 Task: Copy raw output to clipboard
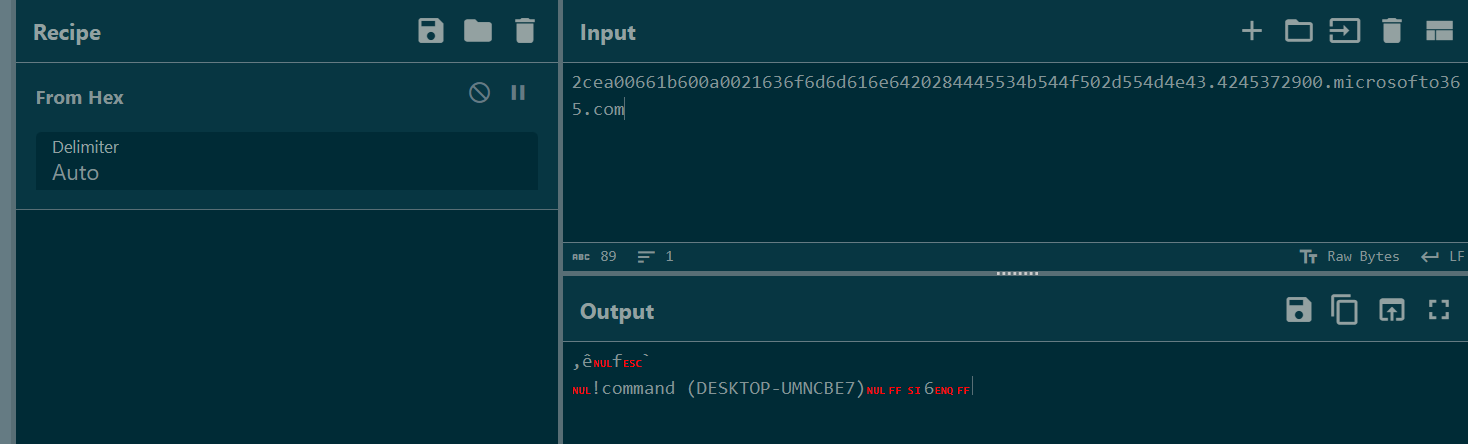click(1344, 310)
